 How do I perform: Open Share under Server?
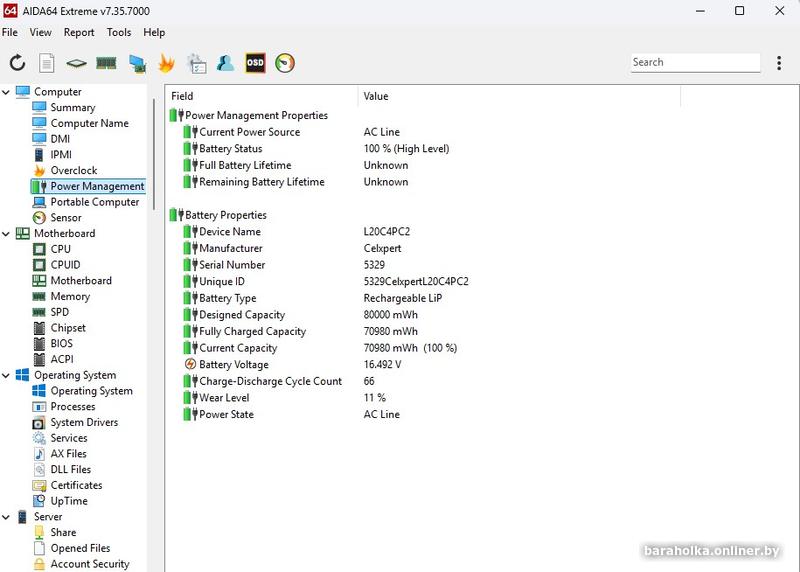(x=55, y=533)
